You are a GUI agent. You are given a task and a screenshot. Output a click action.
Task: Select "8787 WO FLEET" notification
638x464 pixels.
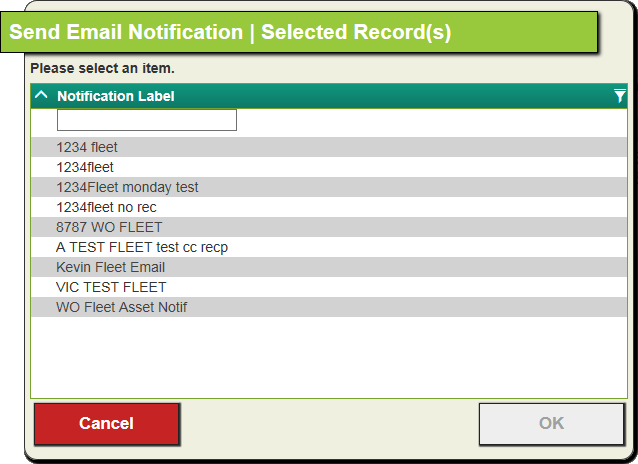point(329,227)
